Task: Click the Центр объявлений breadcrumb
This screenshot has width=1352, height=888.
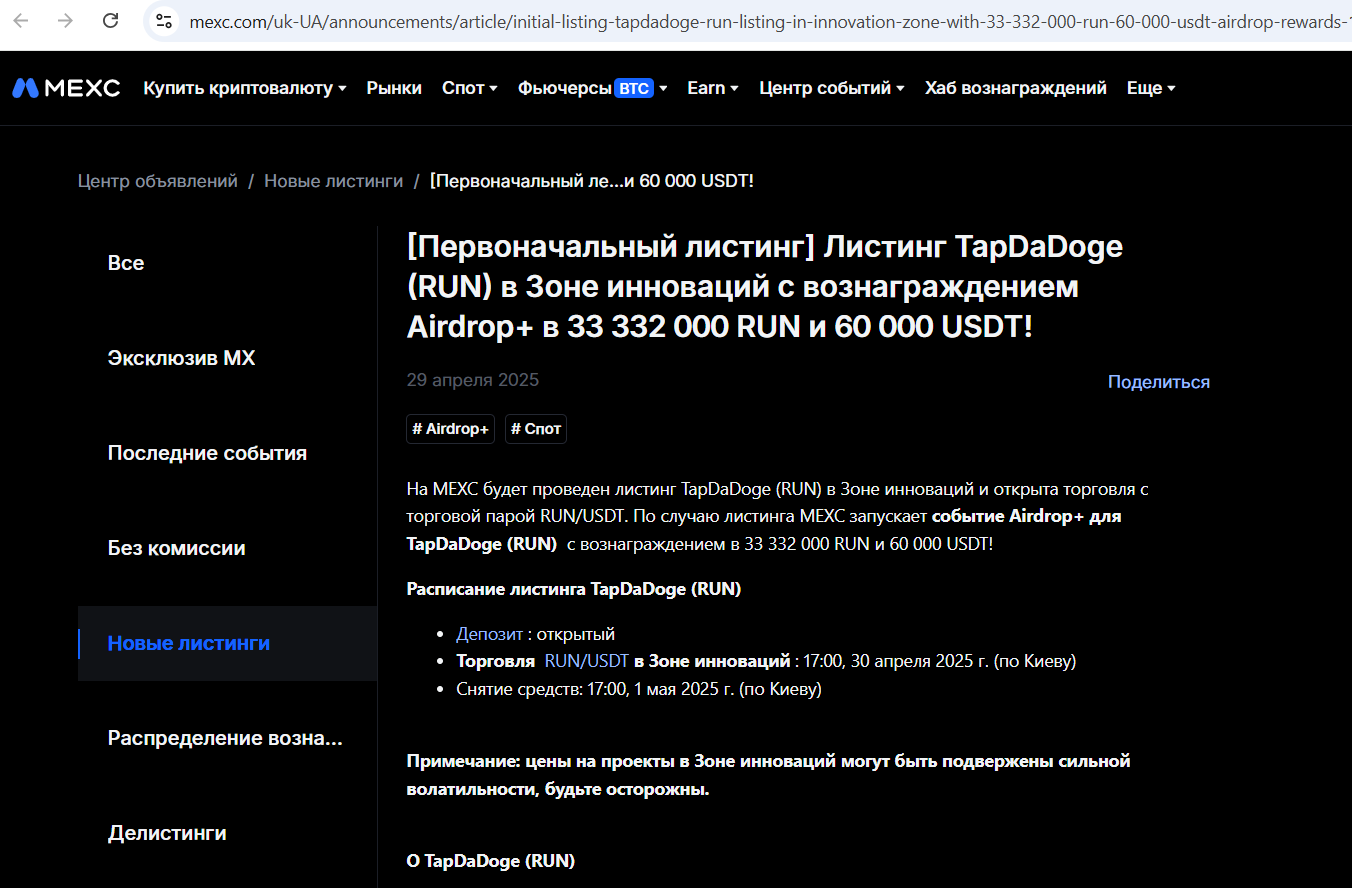Action: [x=158, y=181]
